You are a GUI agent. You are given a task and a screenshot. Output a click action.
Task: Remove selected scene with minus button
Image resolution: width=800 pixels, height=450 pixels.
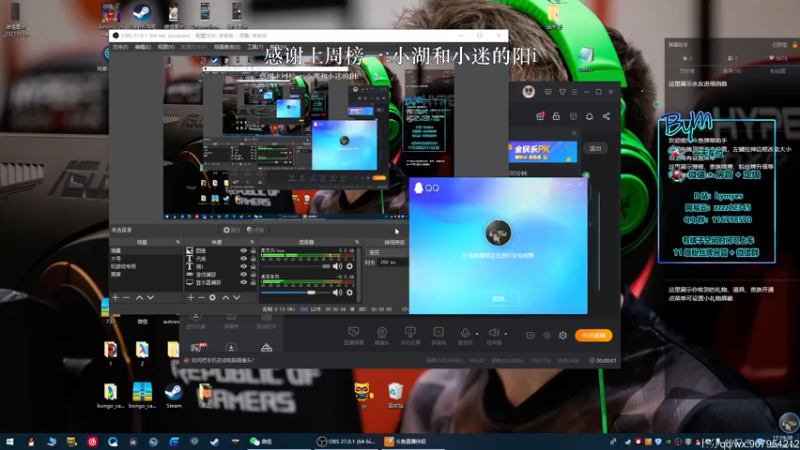click(126, 297)
